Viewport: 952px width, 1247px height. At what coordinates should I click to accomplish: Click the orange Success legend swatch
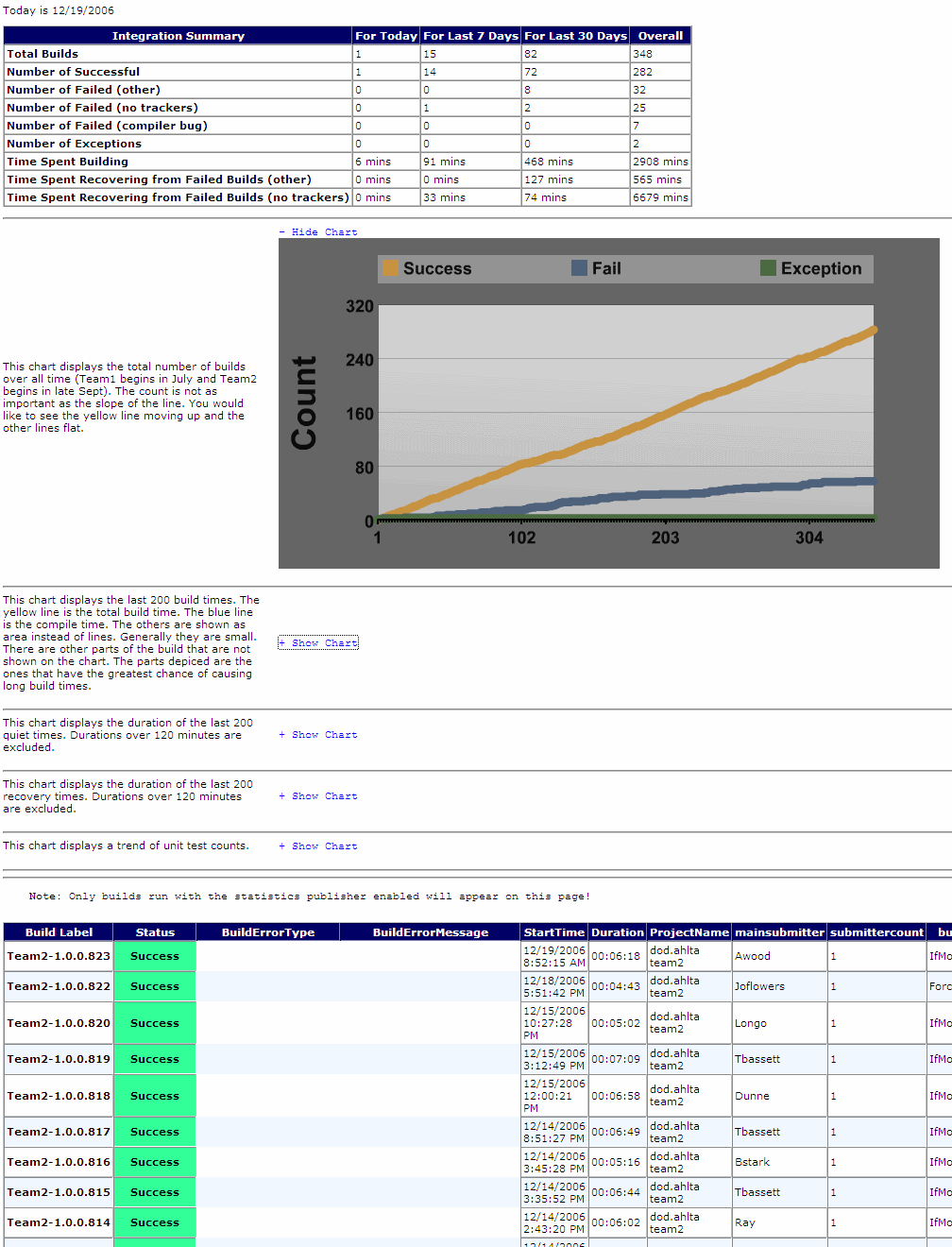pos(391,268)
